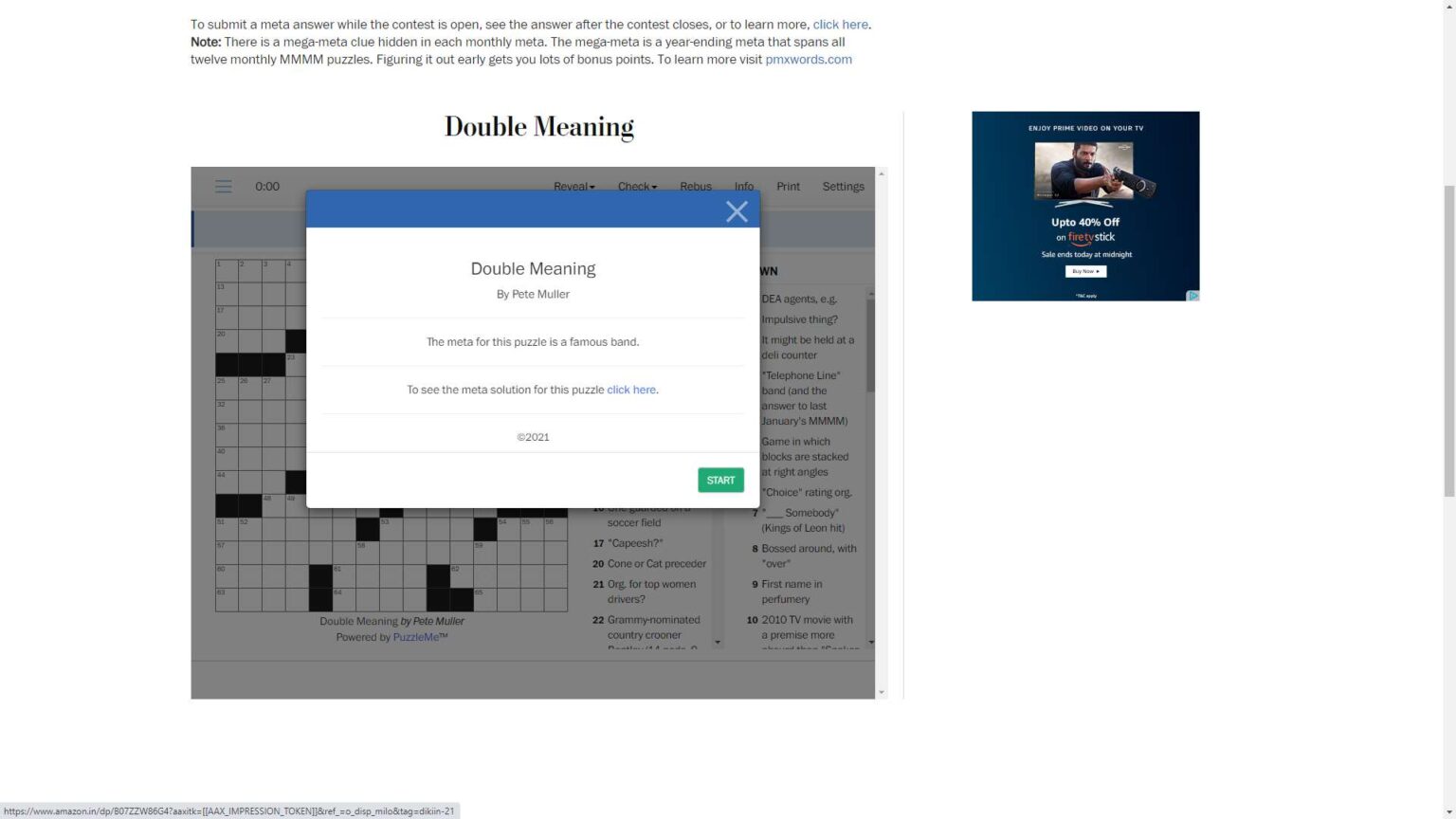The width and height of the screenshot is (1456, 819).
Task: Click the browser page vertical scrollbar thumb
Action: [x=1448, y=341]
